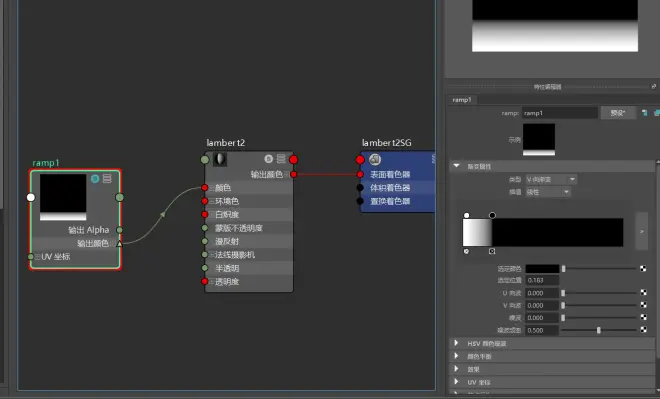The image size is (660, 399).
Task: Click the 预设 presets button
Action: coord(618,113)
